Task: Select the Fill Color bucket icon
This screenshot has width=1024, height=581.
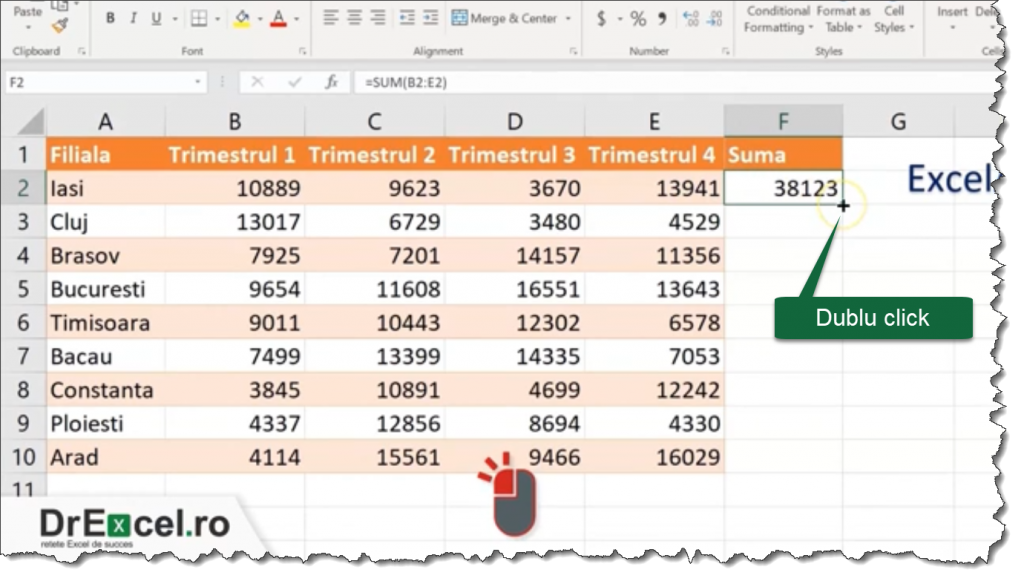Action: coord(243,18)
